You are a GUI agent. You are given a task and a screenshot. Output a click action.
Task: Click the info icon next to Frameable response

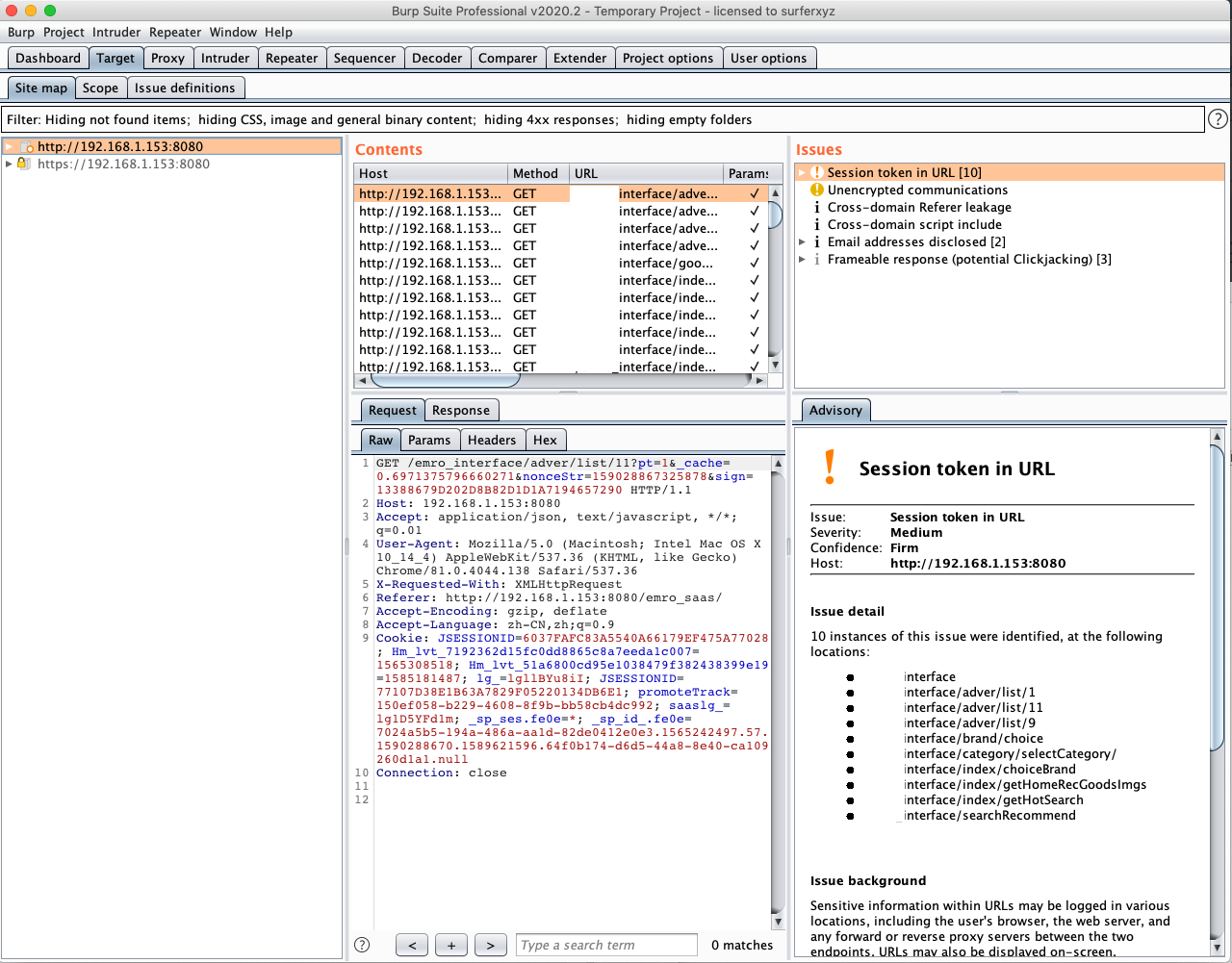(816, 259)
